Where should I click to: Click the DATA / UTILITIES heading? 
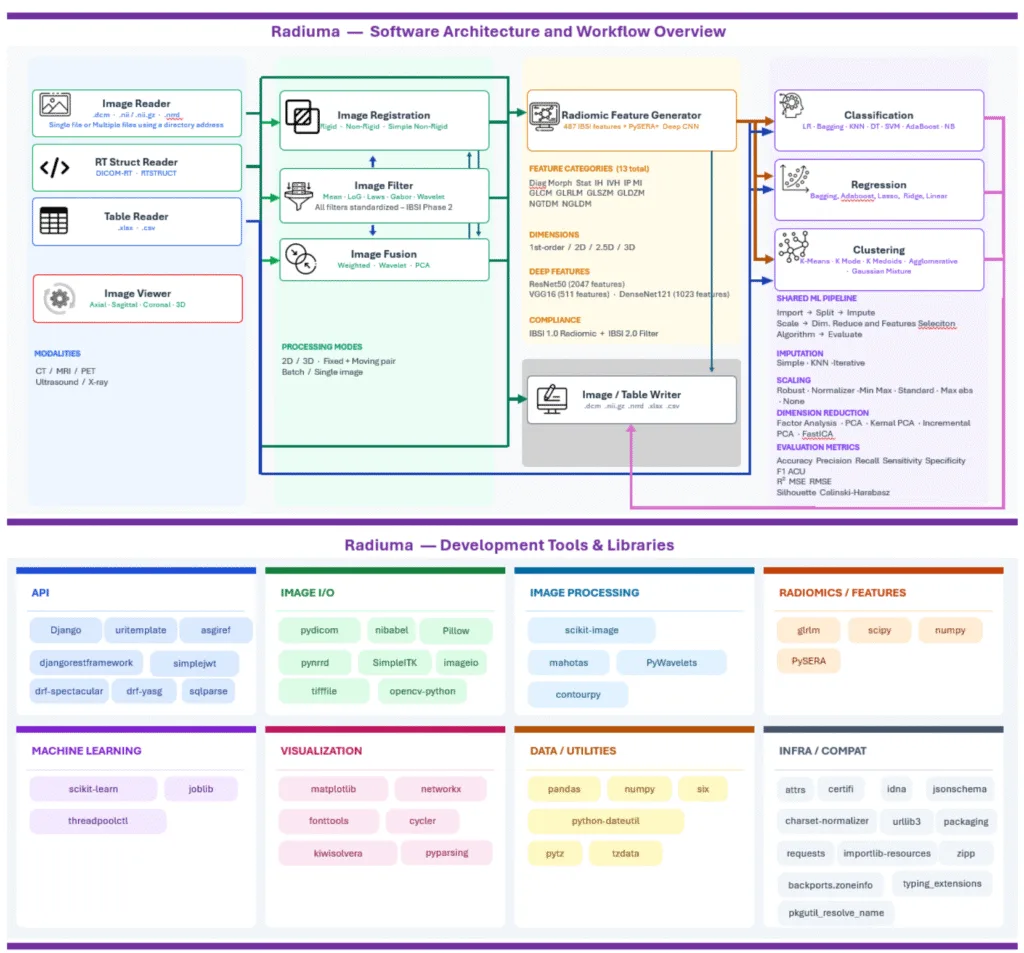pyautogui.click(x=573, y=751)
